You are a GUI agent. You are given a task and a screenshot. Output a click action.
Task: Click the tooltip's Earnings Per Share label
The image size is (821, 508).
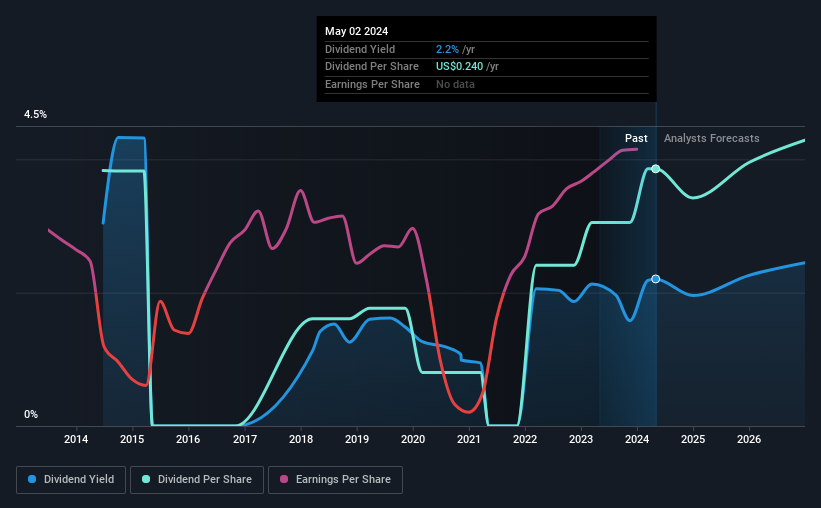click(x=372, y=84)
